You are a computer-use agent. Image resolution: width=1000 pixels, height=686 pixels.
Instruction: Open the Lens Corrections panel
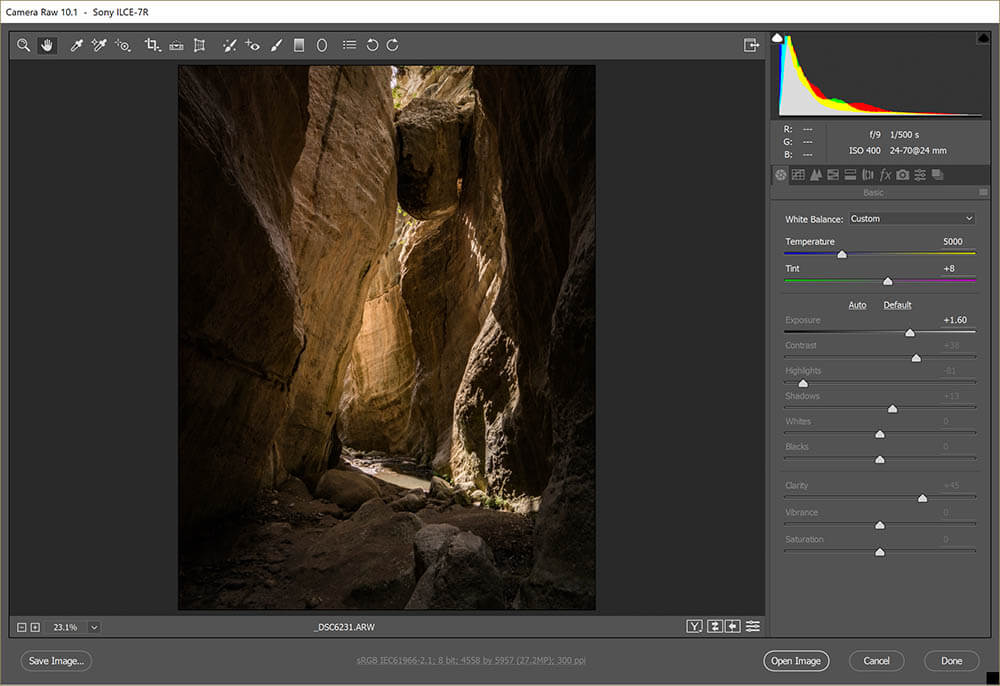click(868, 174)
